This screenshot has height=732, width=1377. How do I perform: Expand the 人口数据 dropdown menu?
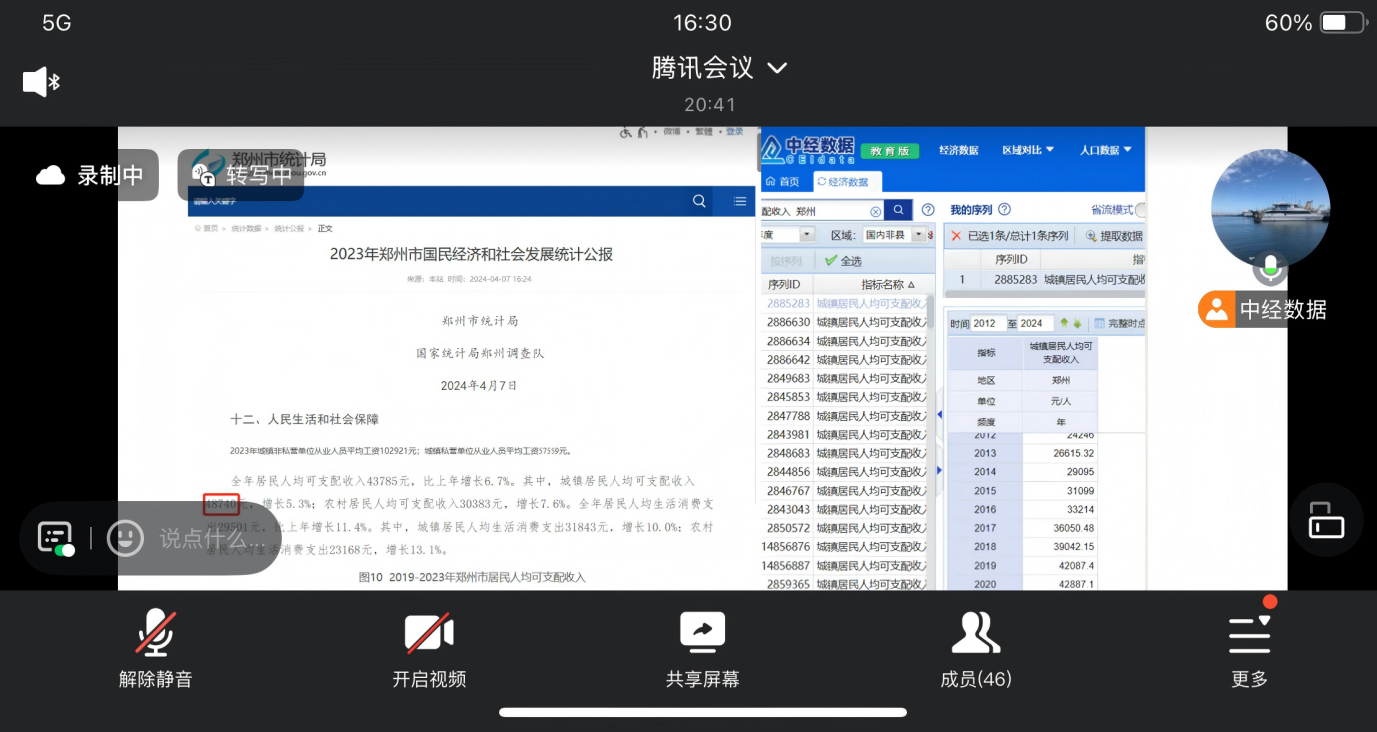[x=1105, y=150]
